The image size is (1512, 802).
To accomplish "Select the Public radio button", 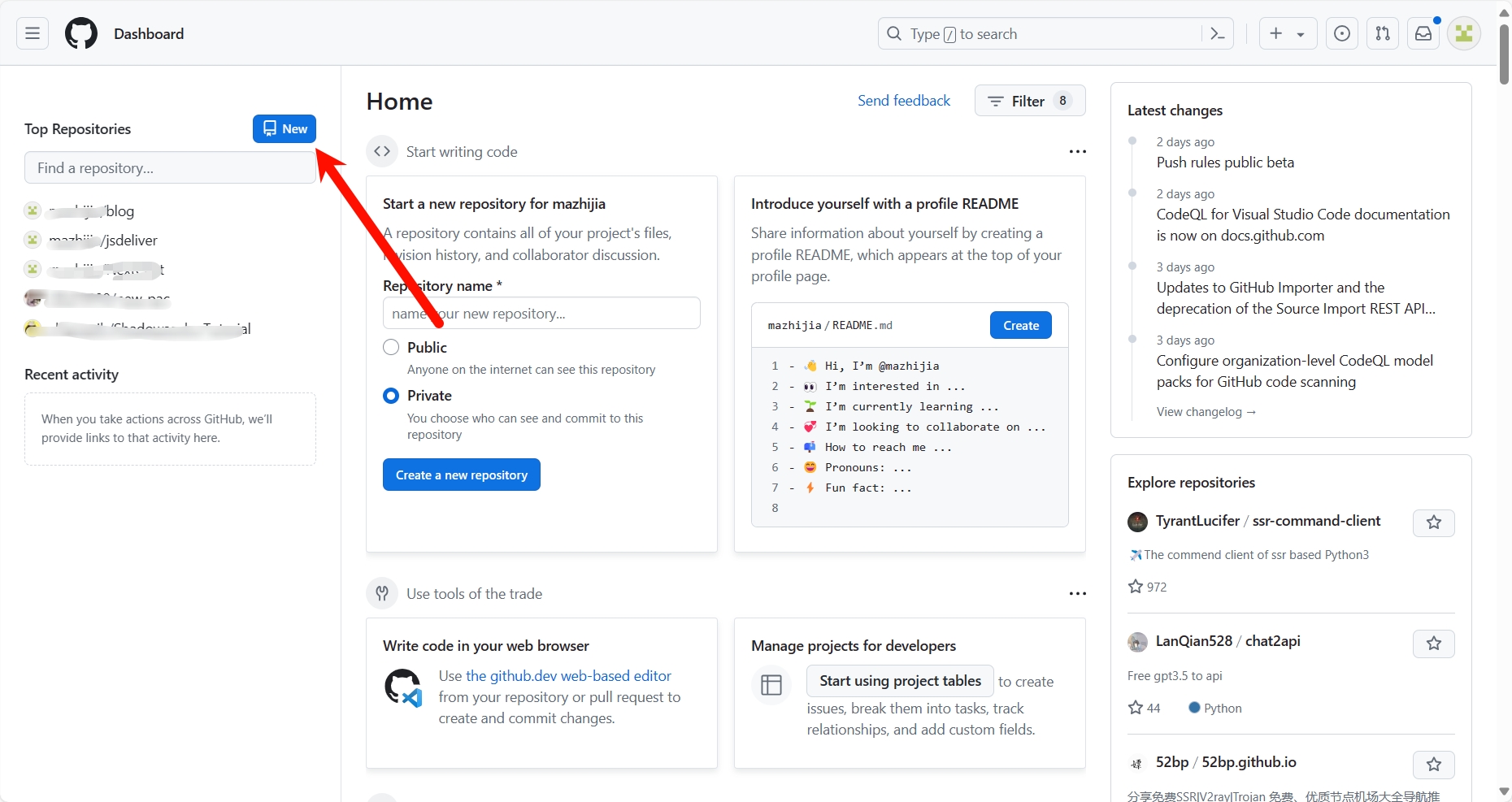I will coord(391,347).
